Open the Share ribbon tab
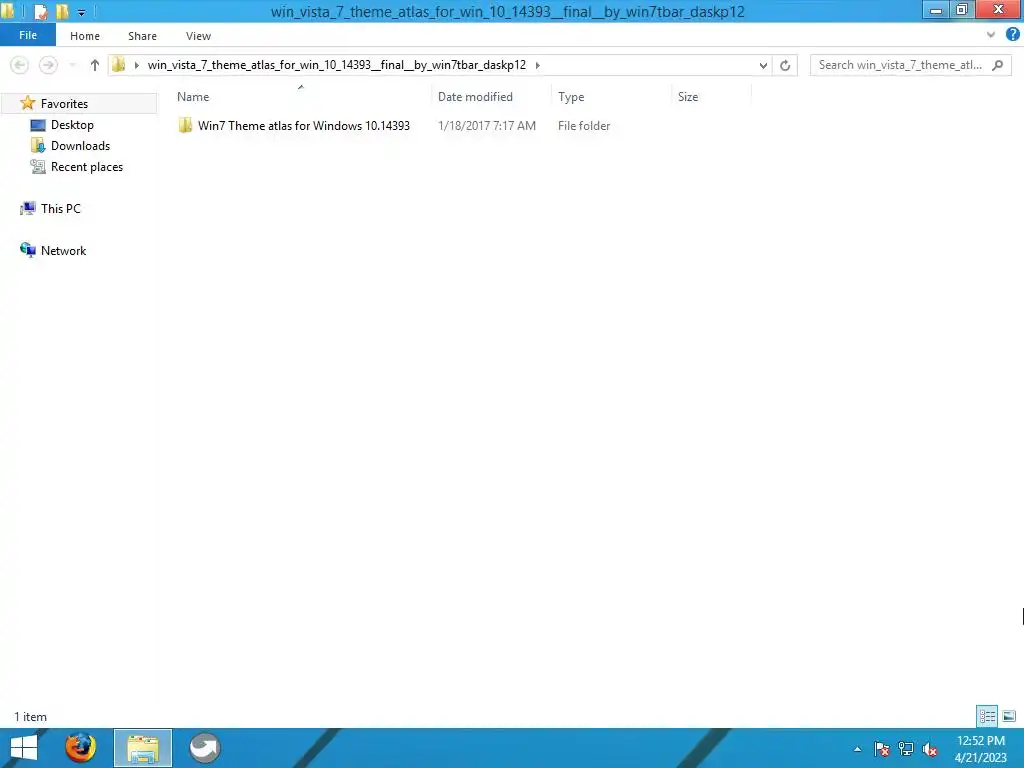The height and width of the screenshot is (768, 1024). click(x=142, y=36)
